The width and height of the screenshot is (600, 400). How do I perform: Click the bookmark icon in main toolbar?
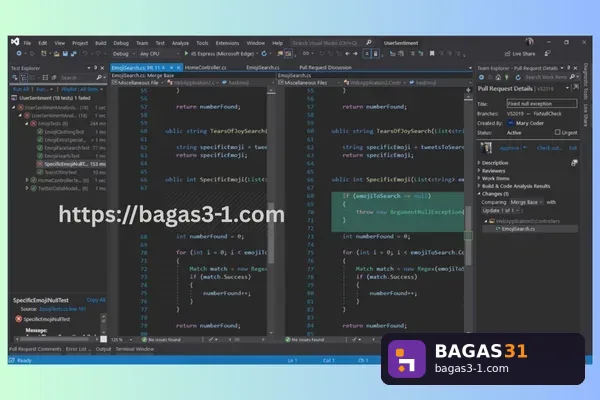tap(432, 54)
